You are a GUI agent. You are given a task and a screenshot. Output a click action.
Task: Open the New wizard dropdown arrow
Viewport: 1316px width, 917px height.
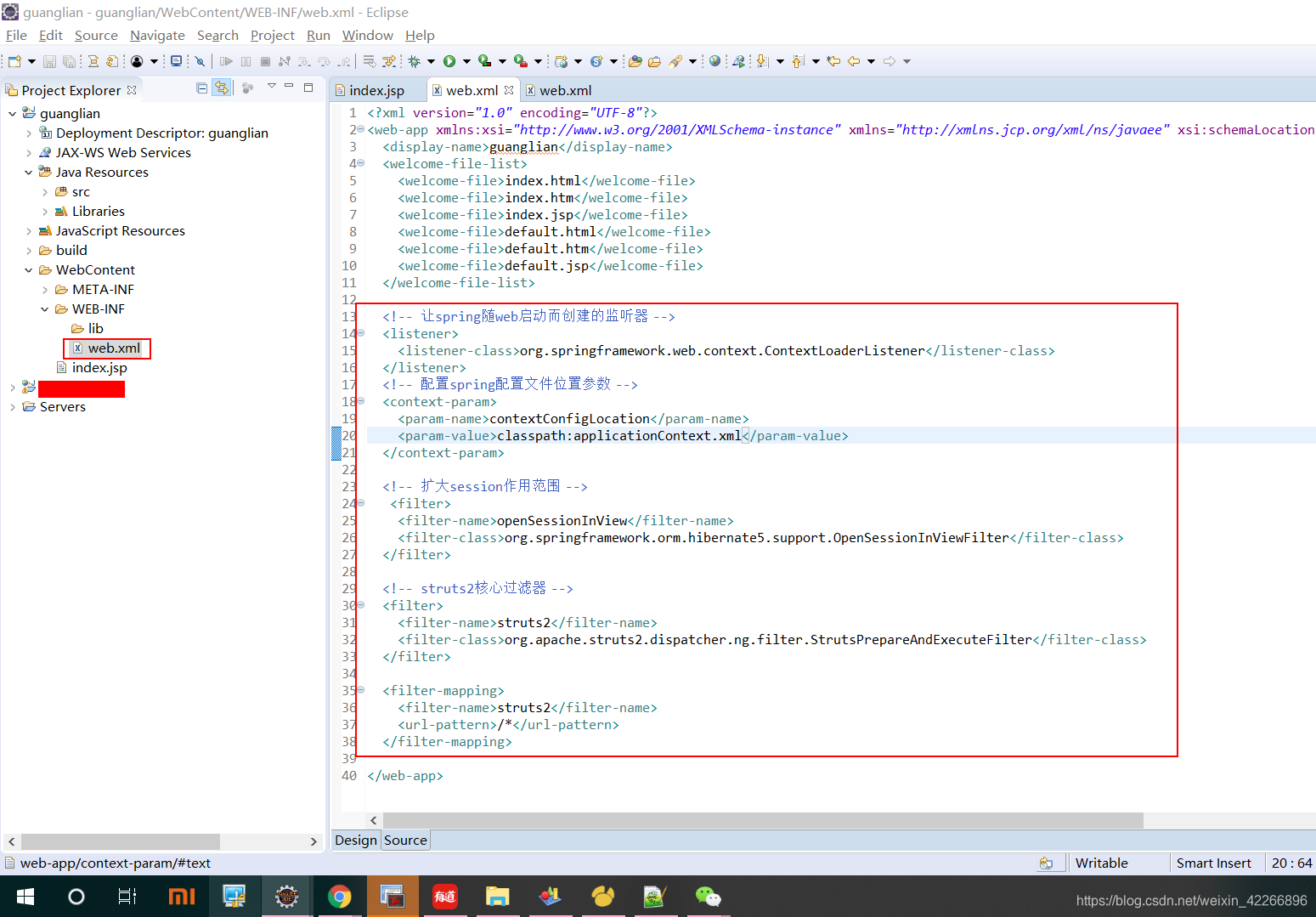(x=31, y=61)
